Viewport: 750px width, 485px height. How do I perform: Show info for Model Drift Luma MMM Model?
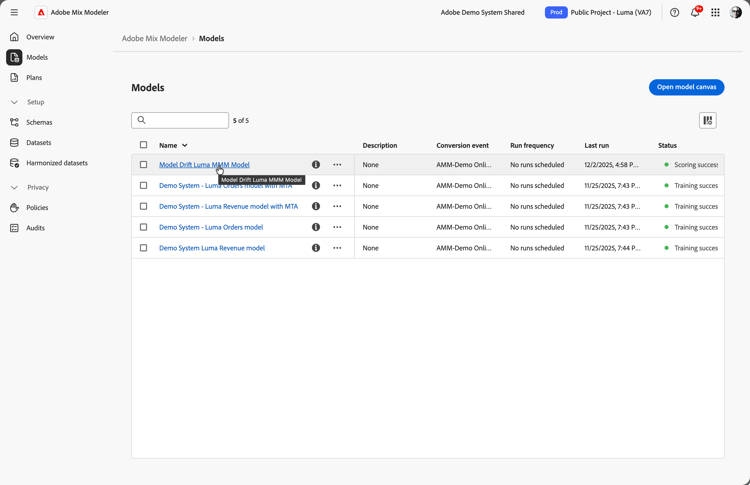pos(316,165)
